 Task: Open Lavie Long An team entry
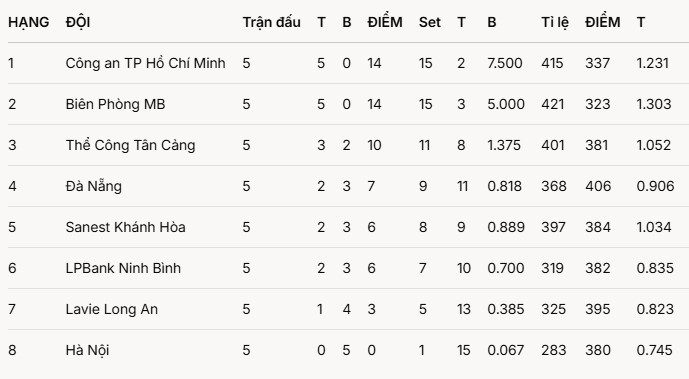[x=112, y=309]
